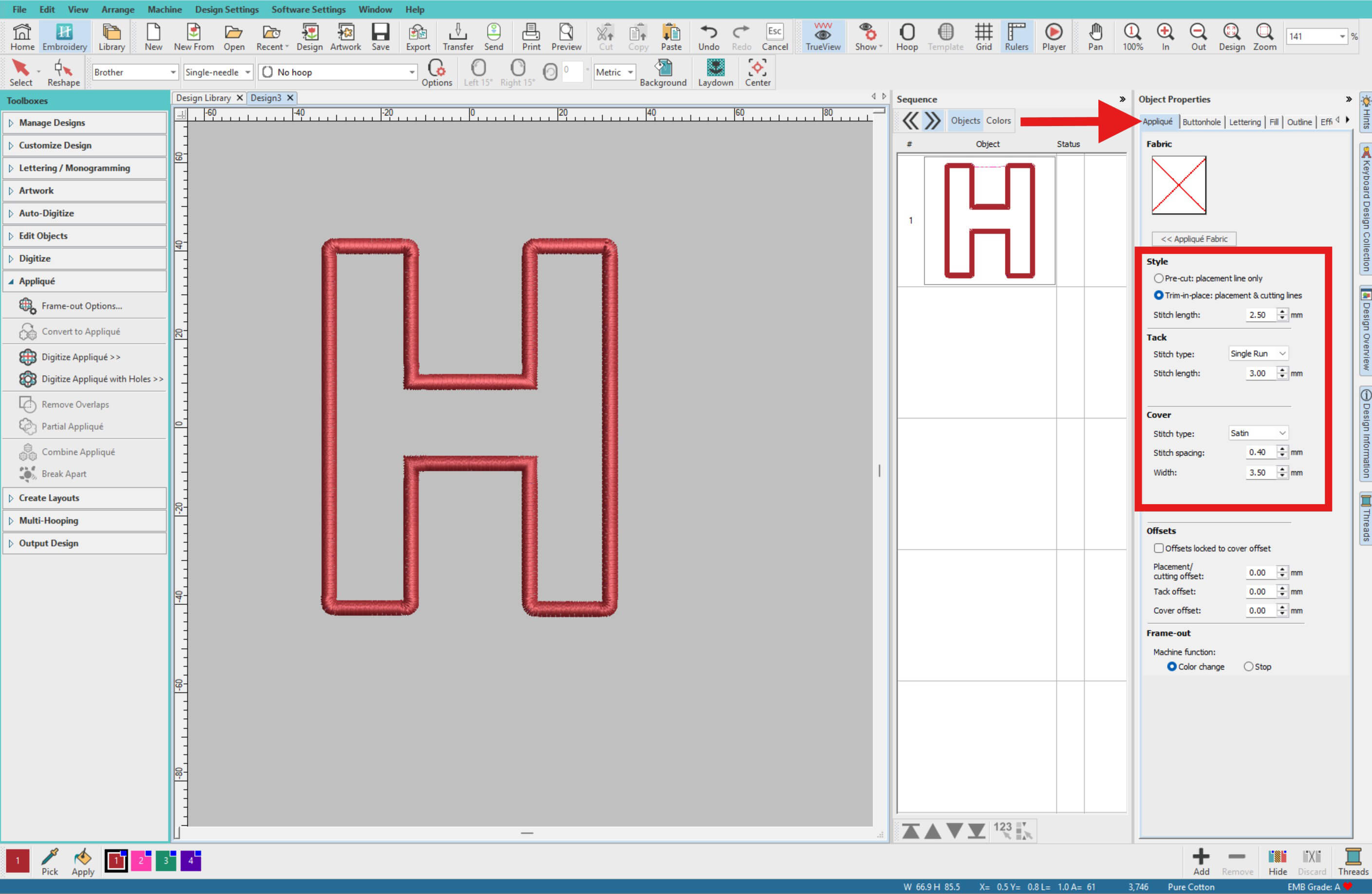The image size is (1372, 894).
Task: Click the Background icon
Action: [x=663, y=73]
